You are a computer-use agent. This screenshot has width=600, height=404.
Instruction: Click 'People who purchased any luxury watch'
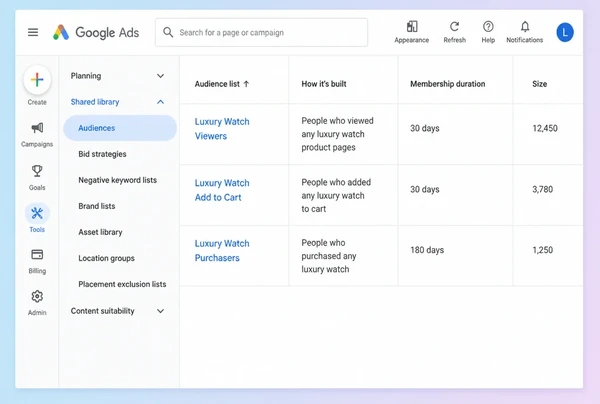coord(329,256)
